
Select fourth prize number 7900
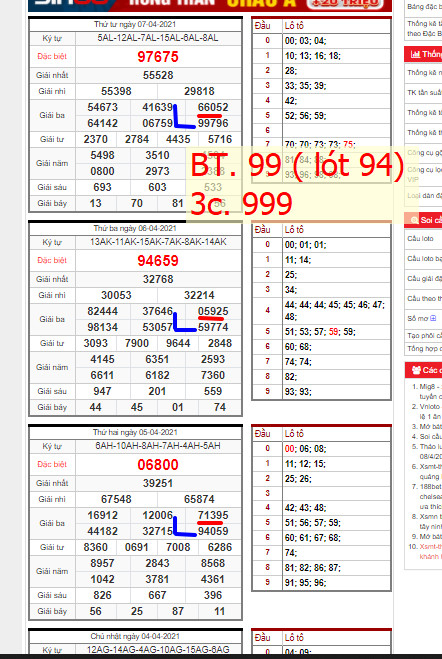point(137,343)
